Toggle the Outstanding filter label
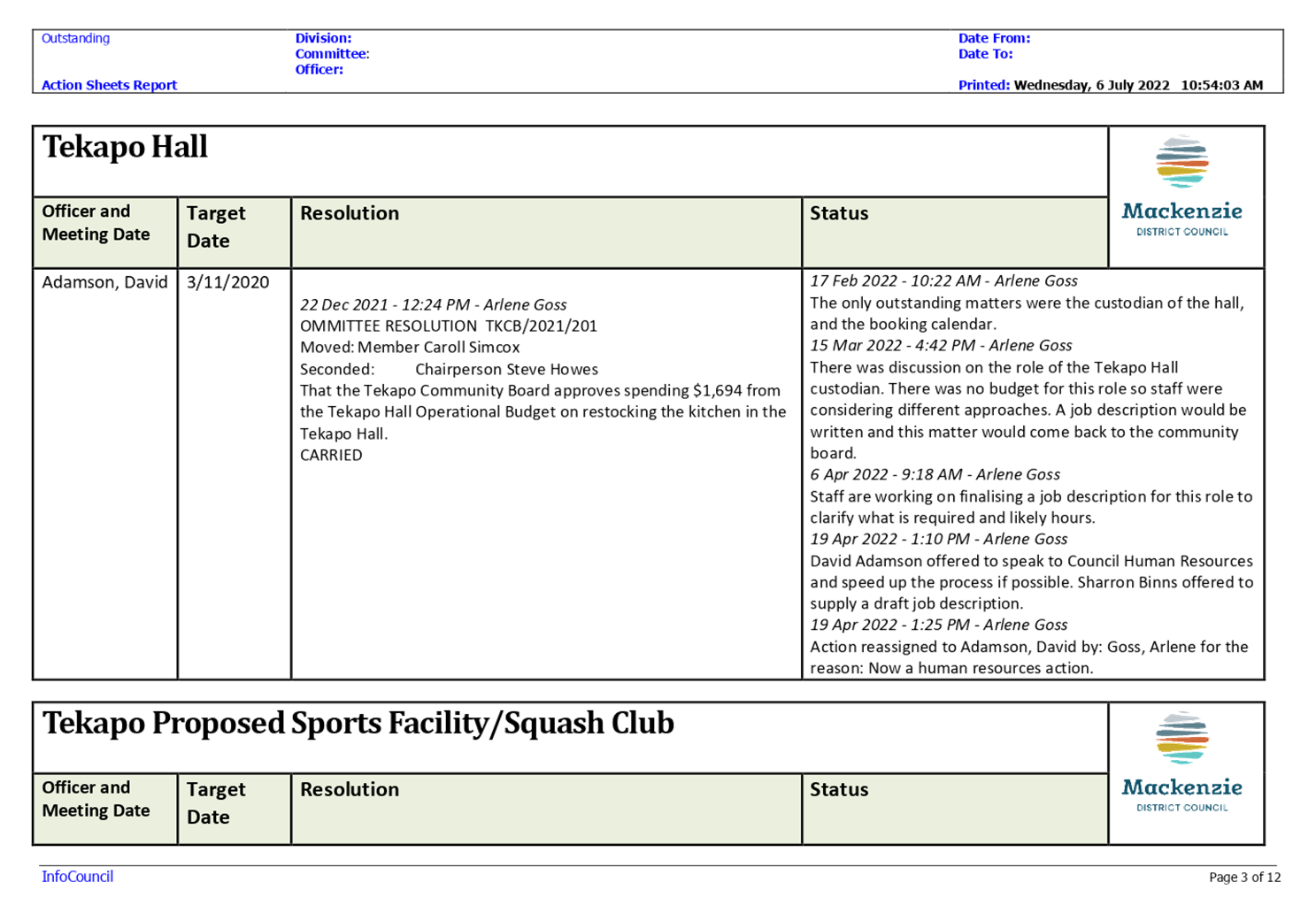The image size is (1316, 921). pyautogui.click(x=75, y=38)
